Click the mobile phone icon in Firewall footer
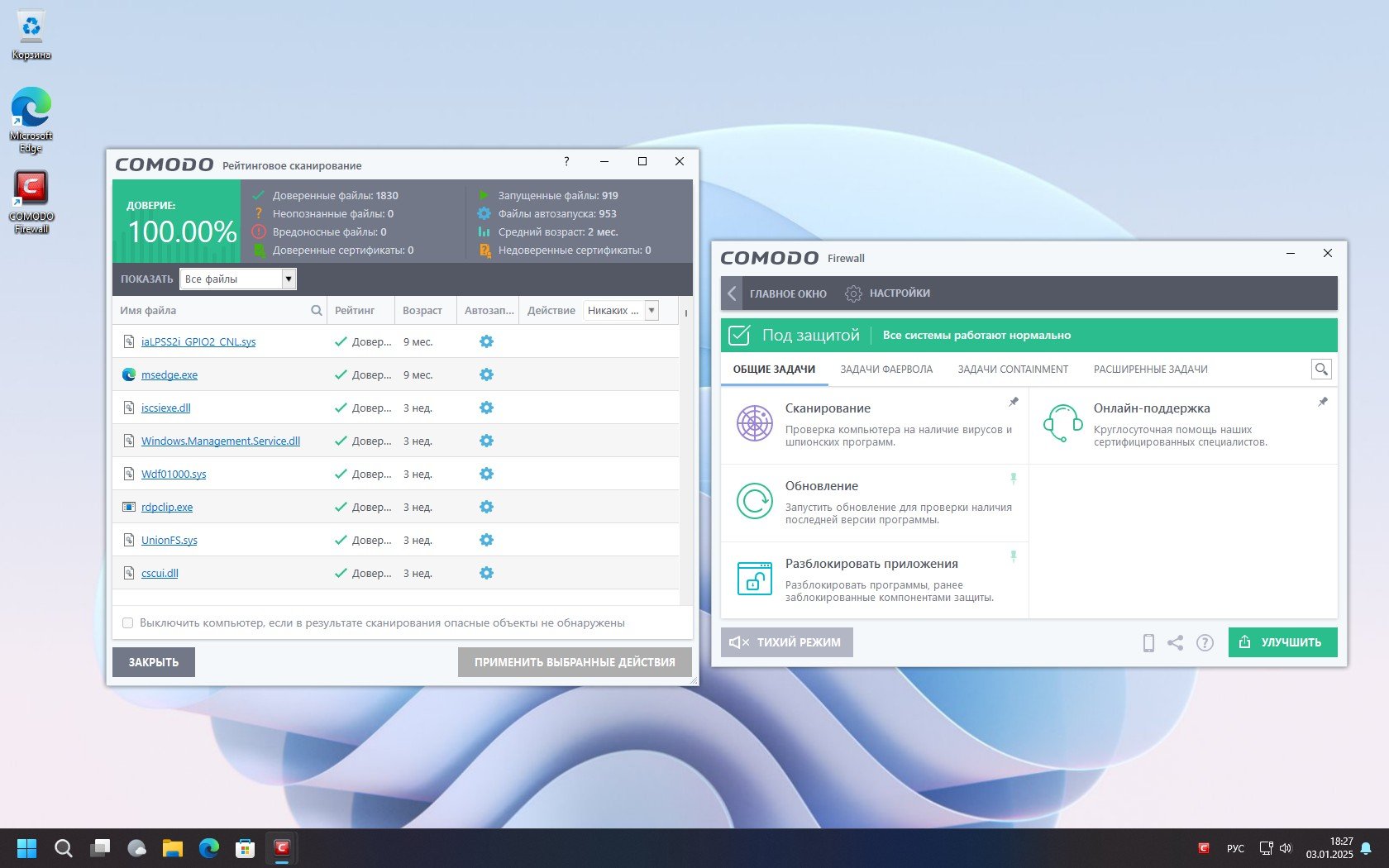 point(1148,642)
